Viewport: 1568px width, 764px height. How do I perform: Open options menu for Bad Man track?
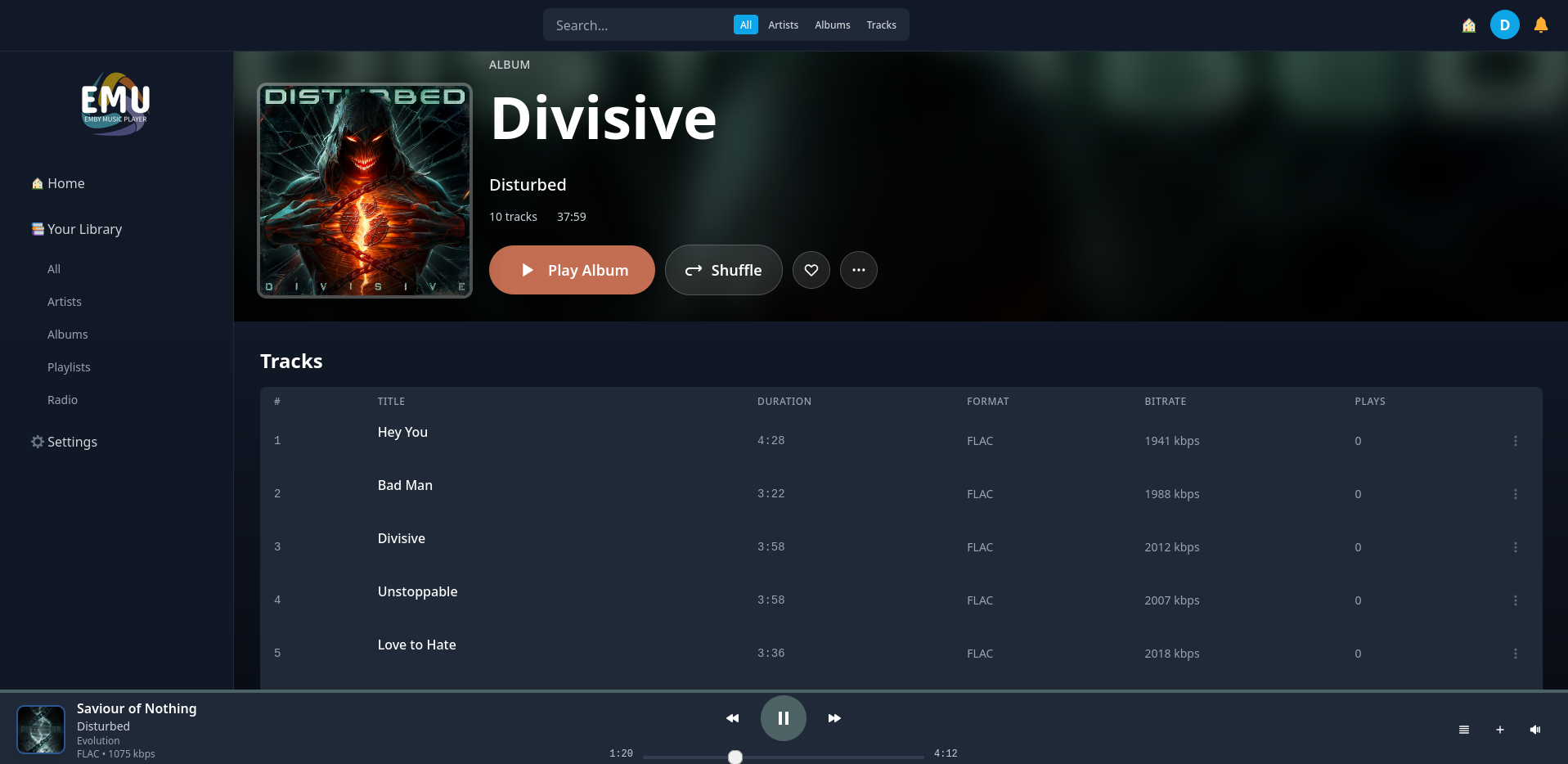[1515, 494]
